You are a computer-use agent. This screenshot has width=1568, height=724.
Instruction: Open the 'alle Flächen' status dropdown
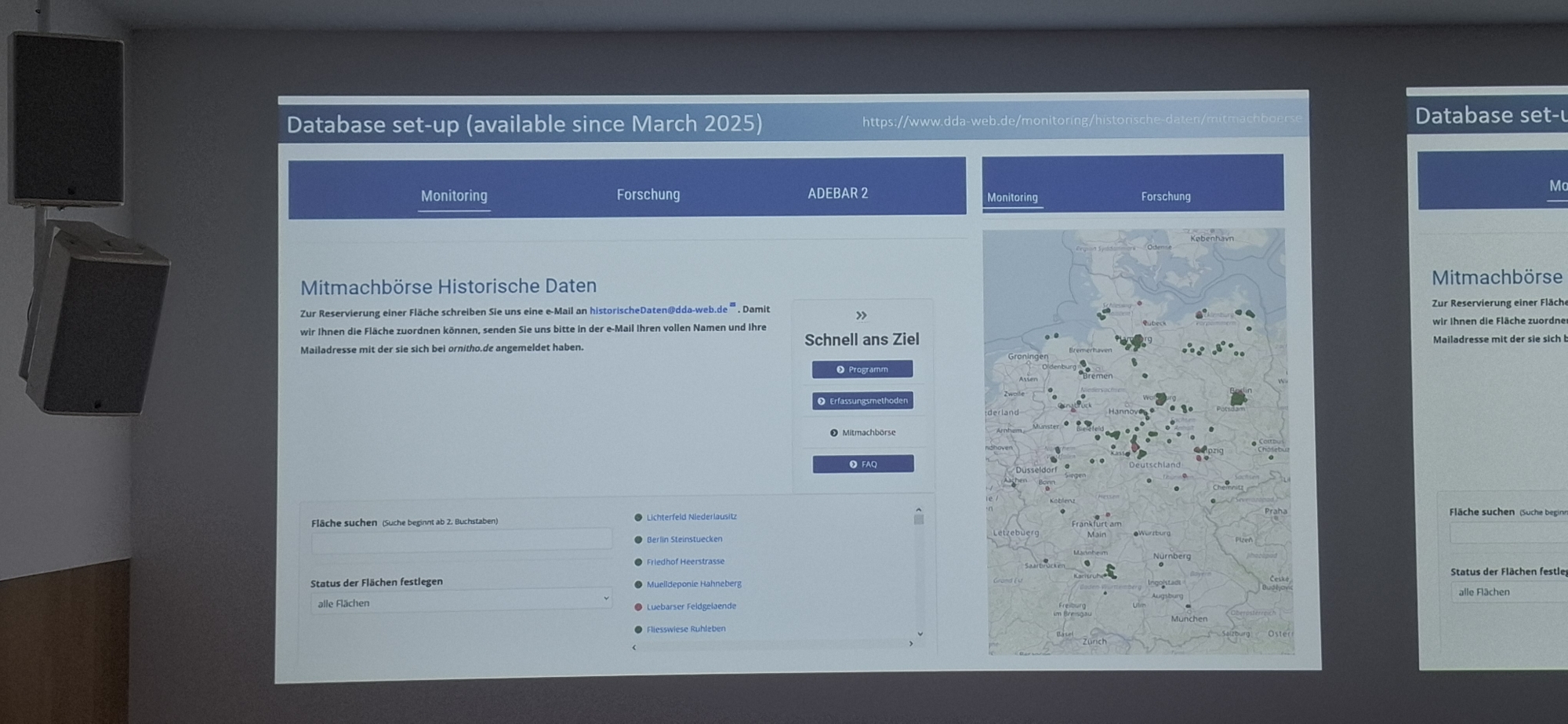coord(460,602)
